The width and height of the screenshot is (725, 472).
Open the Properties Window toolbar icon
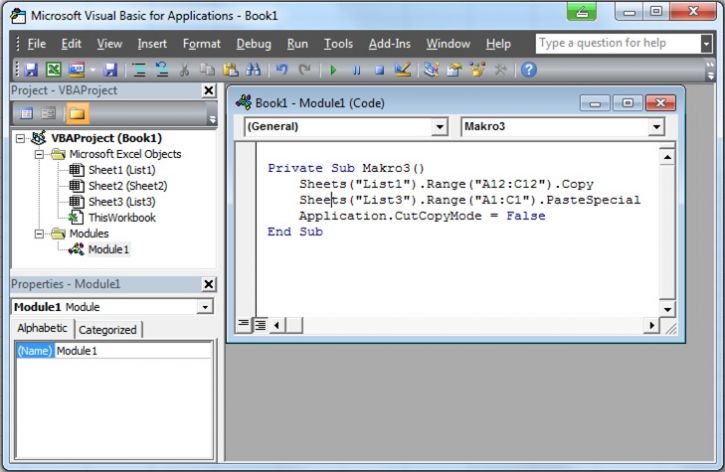coord(454,70)
